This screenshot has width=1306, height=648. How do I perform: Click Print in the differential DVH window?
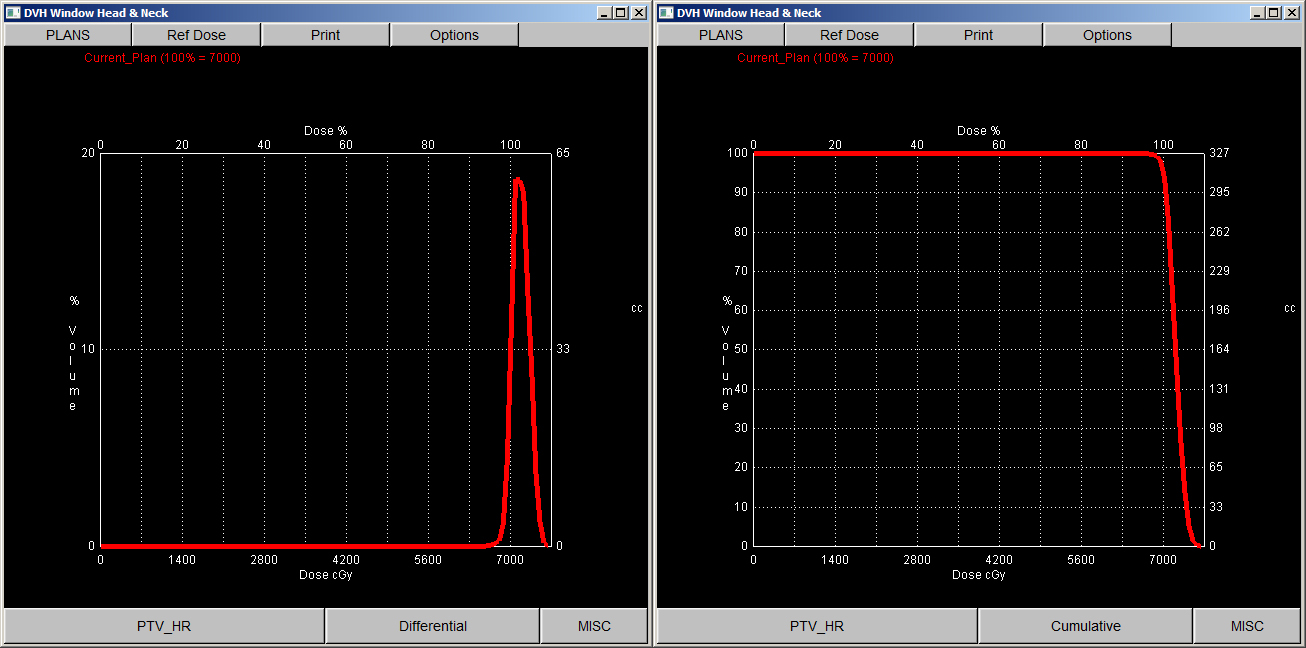(325, 34)
